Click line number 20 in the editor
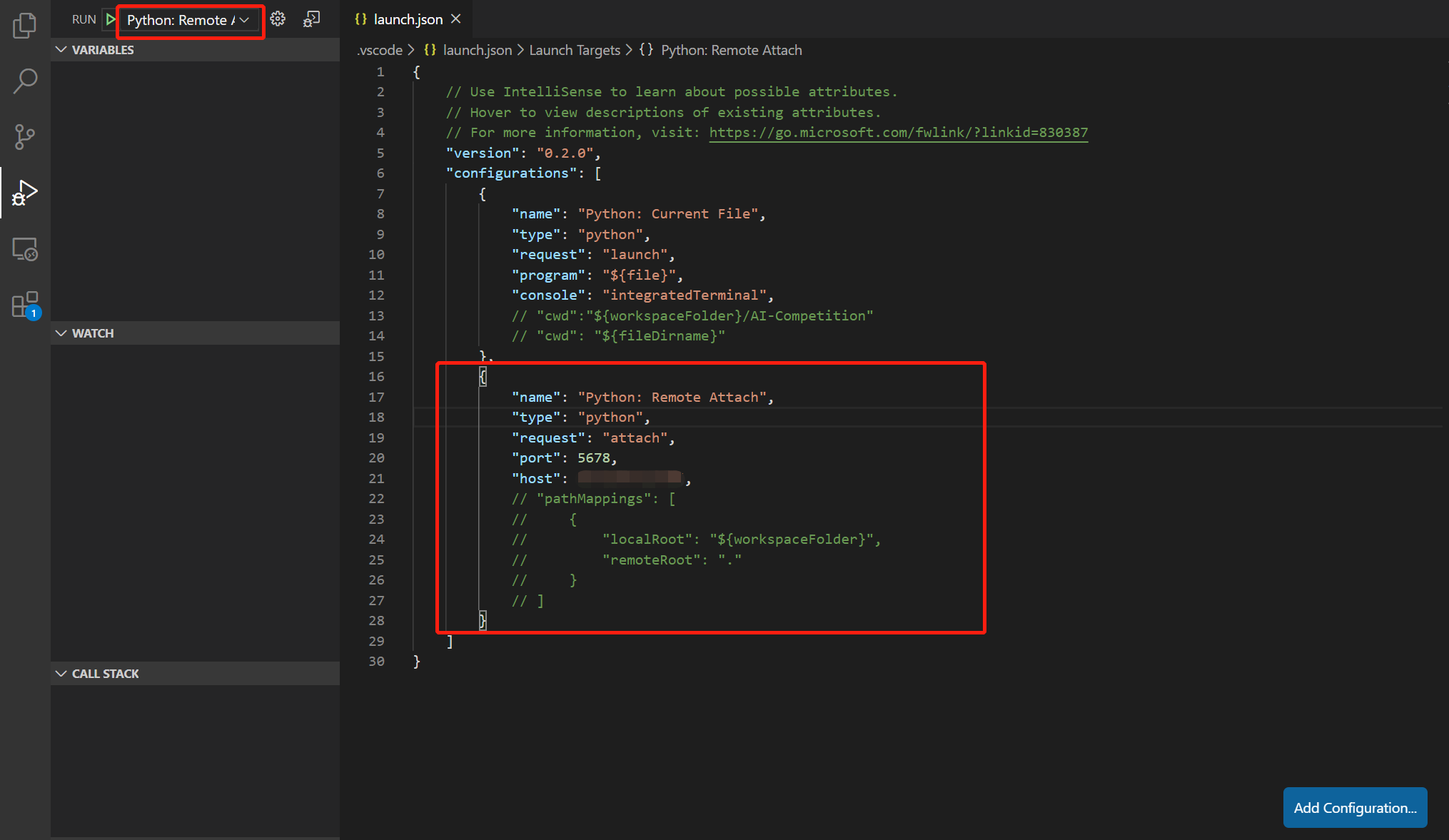Screen dimensions: 1449x840 [x=376, y=457]
